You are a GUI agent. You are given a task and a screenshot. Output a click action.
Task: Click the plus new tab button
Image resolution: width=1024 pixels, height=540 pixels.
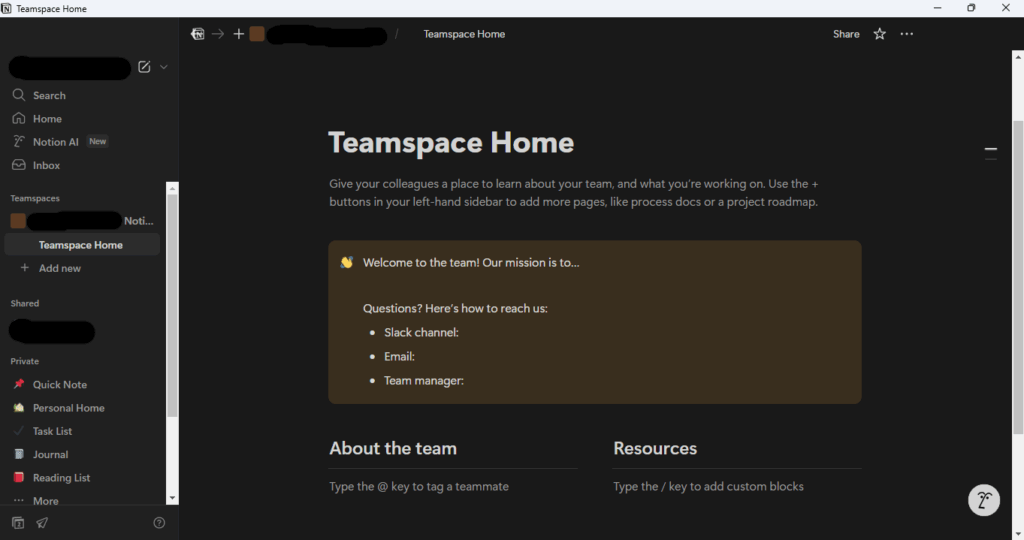(238, 34)
